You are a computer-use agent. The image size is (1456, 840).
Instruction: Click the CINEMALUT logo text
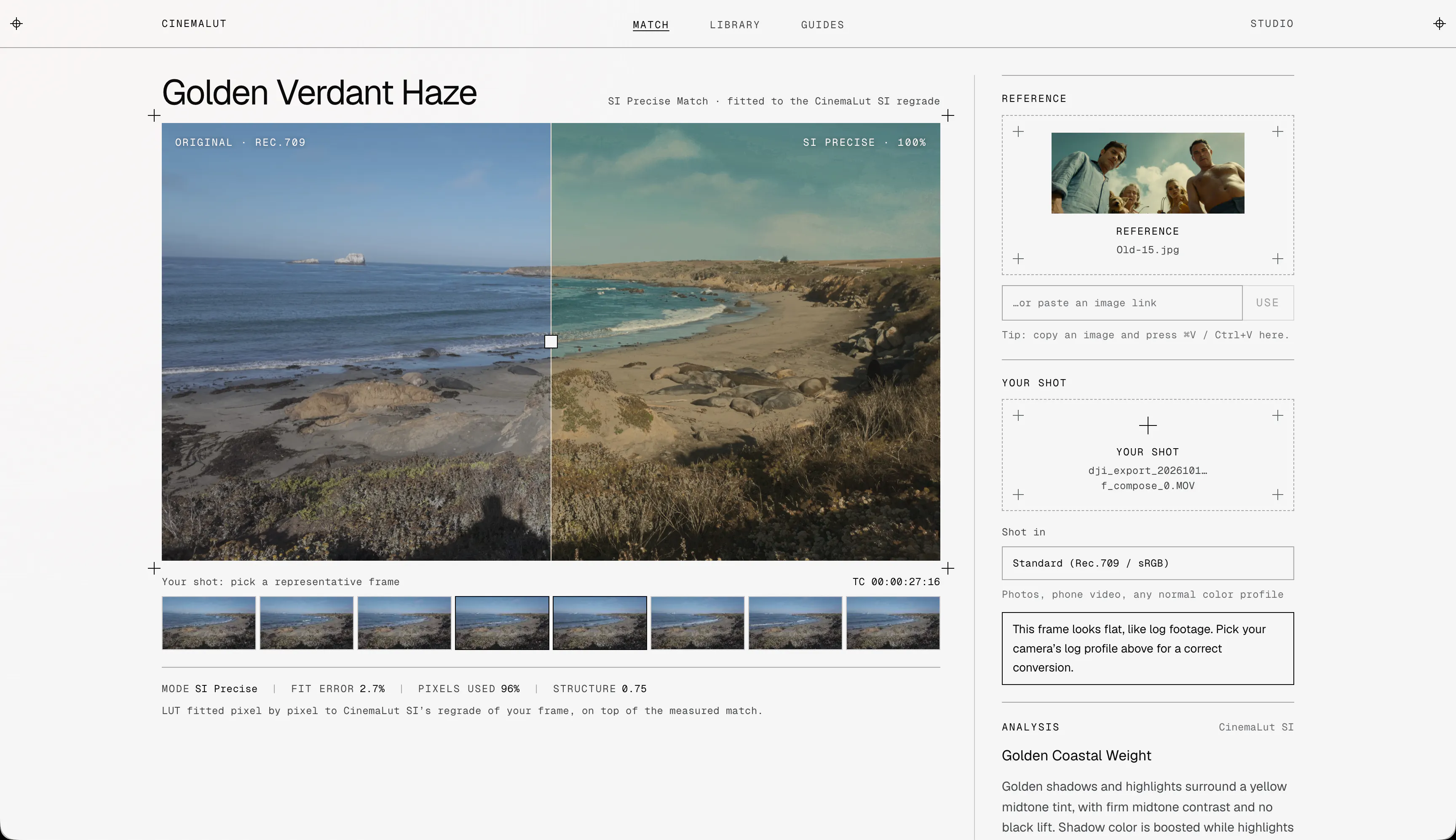tap(194, 24)
